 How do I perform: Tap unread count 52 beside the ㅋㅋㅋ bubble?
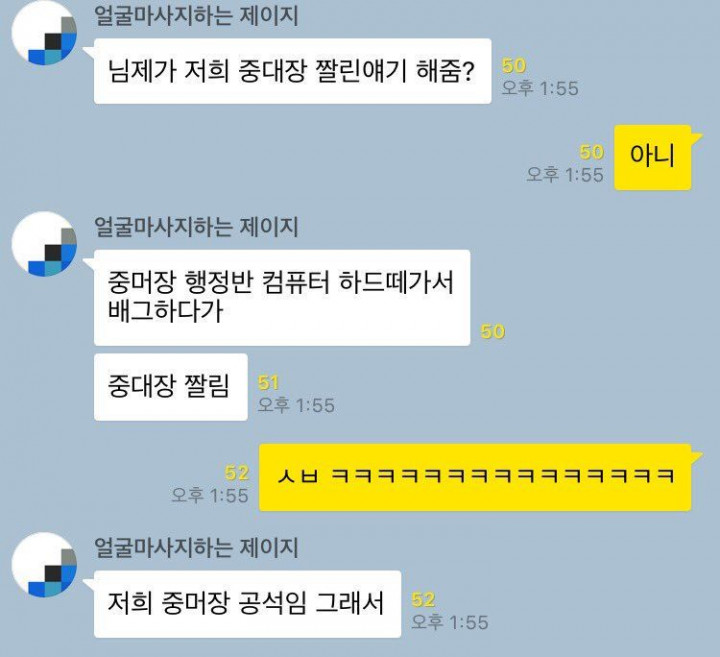237,473
